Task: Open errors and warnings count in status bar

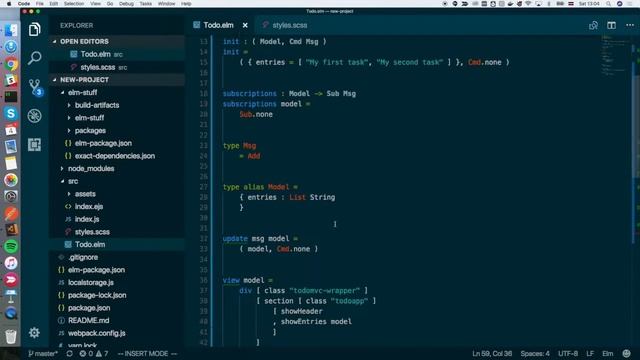Action: pyautogui.click(x=93, y=353)
